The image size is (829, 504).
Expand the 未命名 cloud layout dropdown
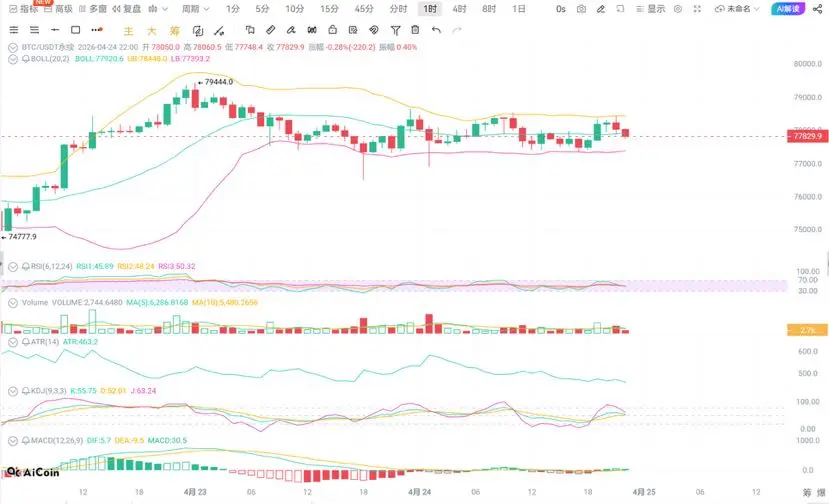tap(737, 9)
